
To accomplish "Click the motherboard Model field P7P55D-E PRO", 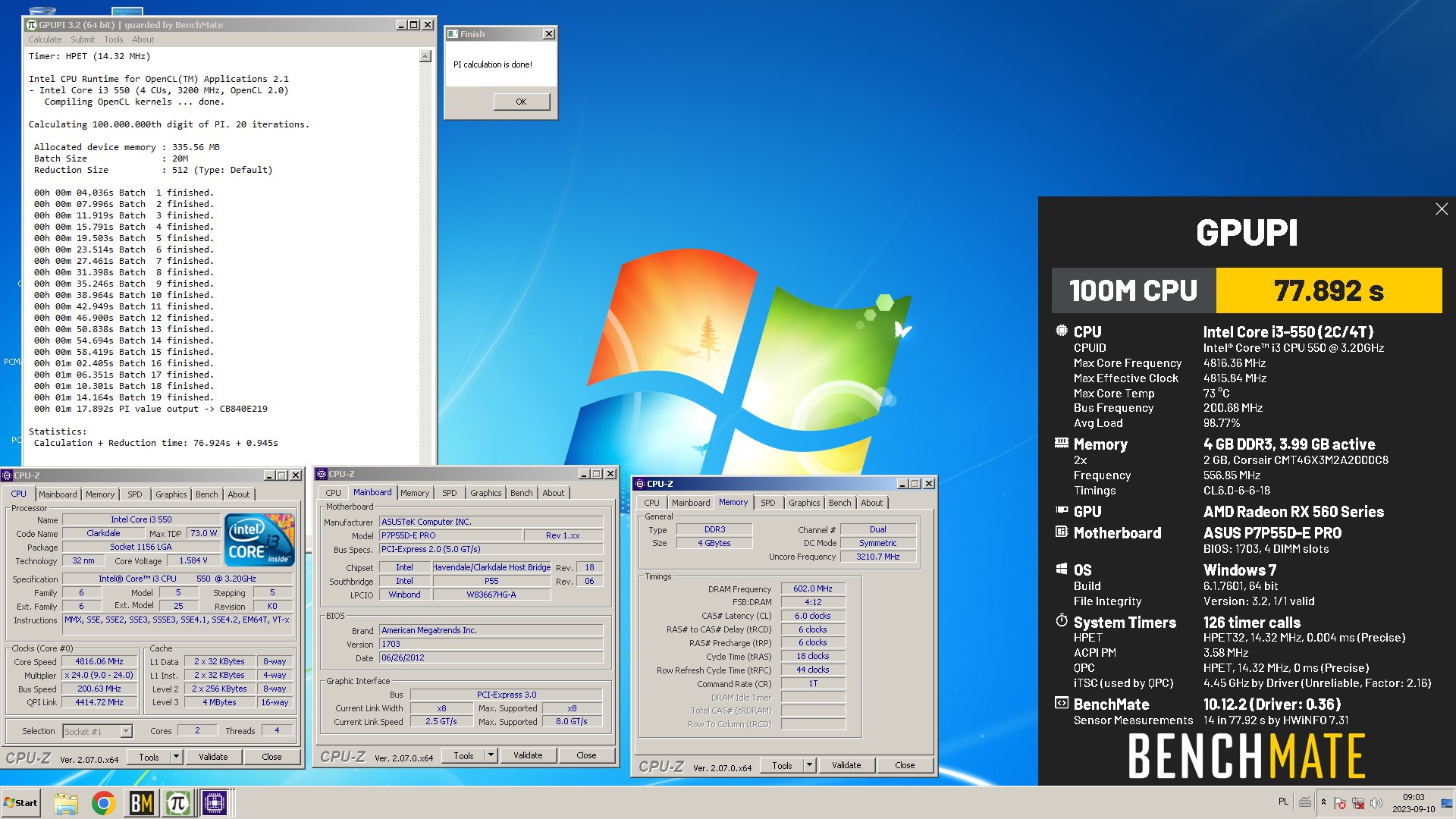I will point(450,535).
